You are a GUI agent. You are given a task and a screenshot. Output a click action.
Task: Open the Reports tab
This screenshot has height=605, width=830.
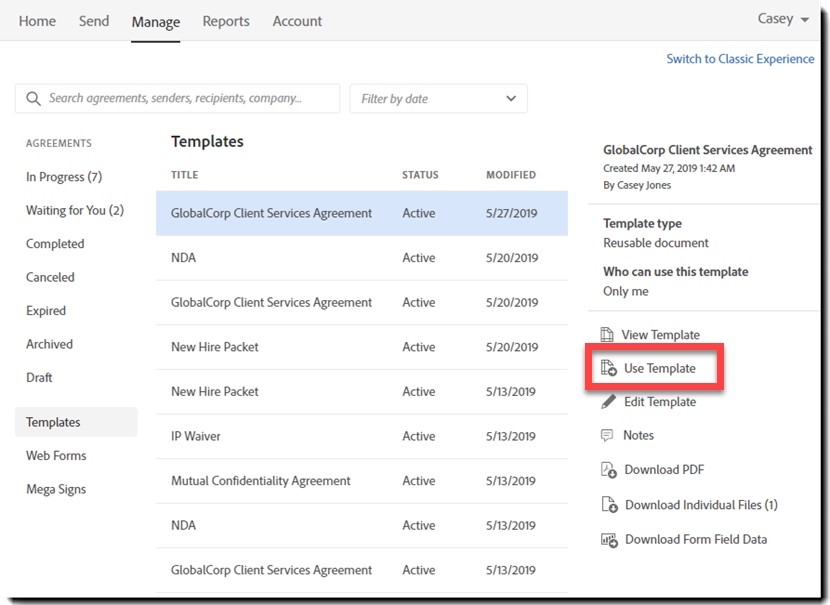[x=226, y=21]
